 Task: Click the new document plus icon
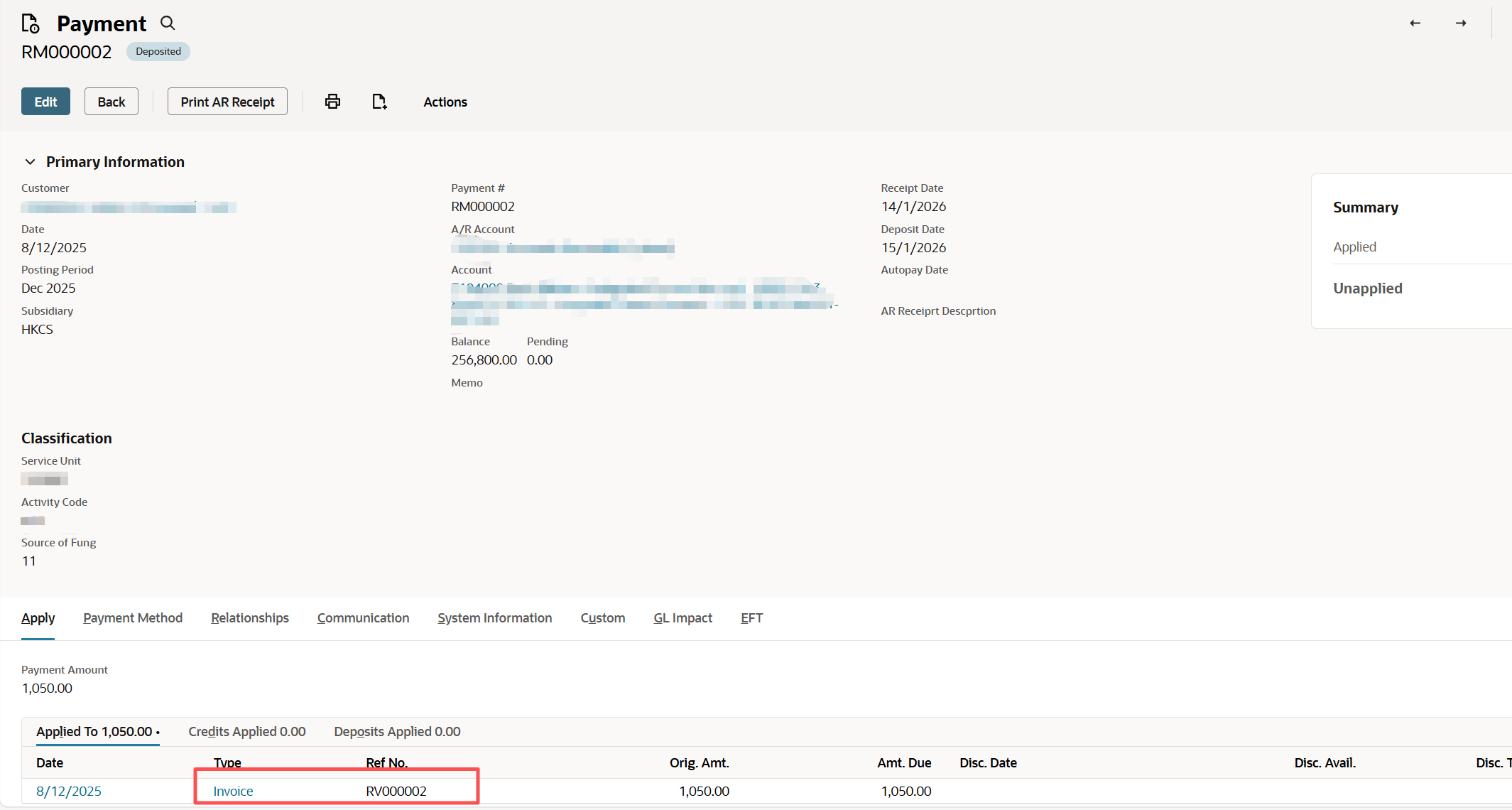click(379, 102)
